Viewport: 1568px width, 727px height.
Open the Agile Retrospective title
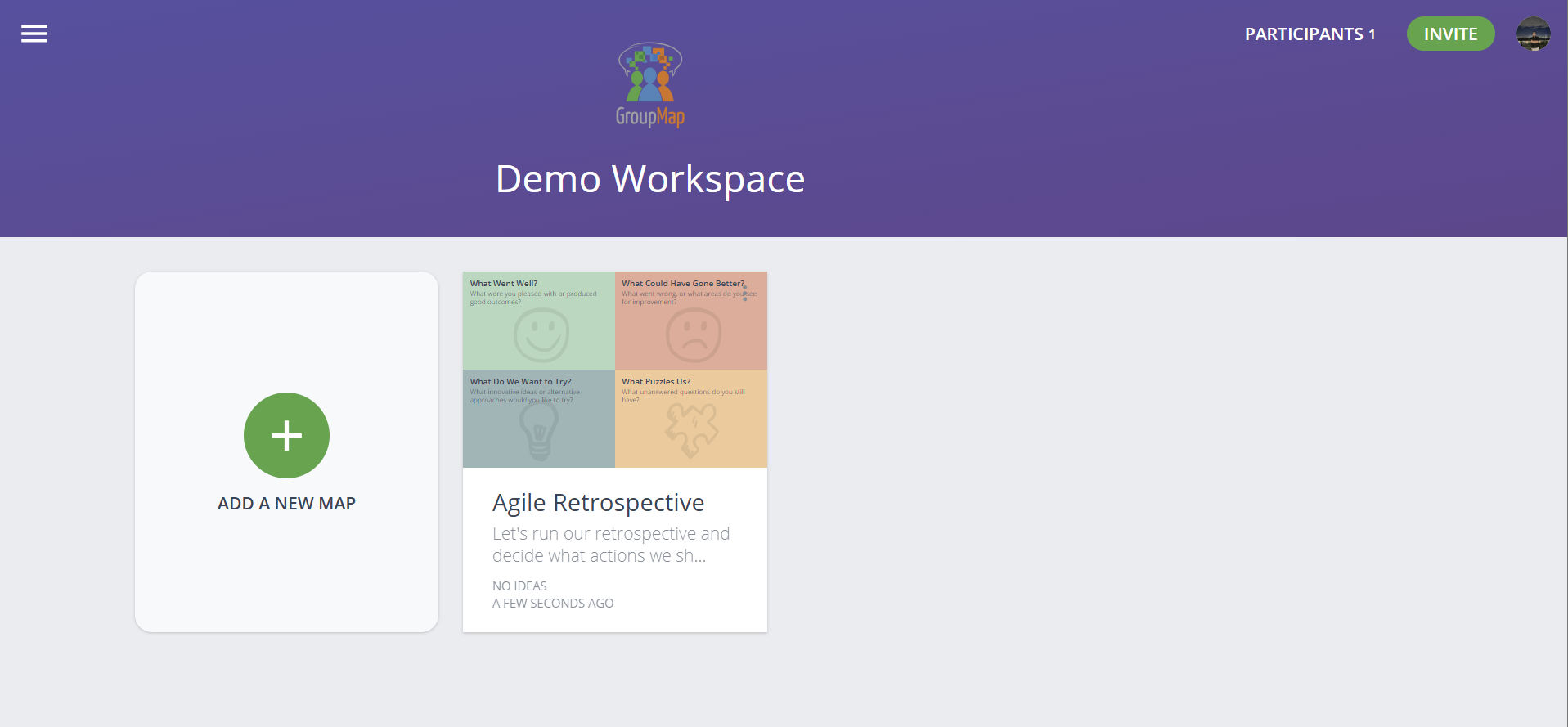coord(598,502)
